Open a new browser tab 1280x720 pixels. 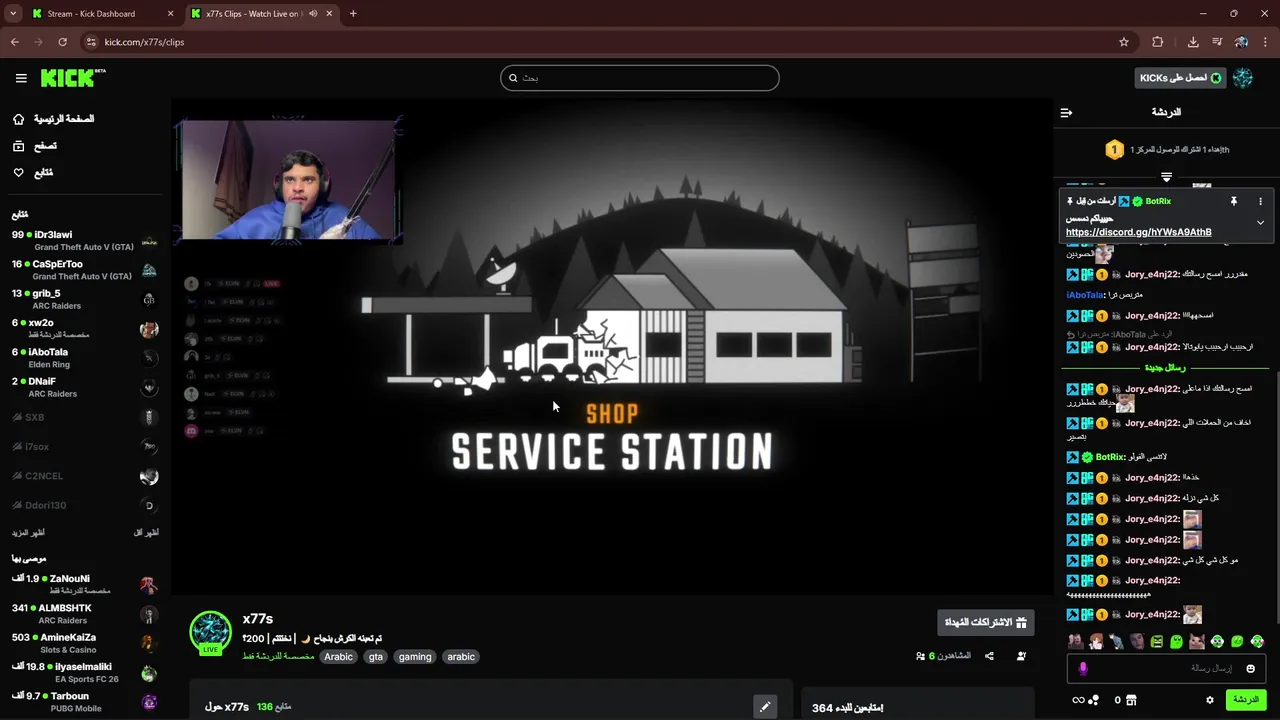(353, 14)
